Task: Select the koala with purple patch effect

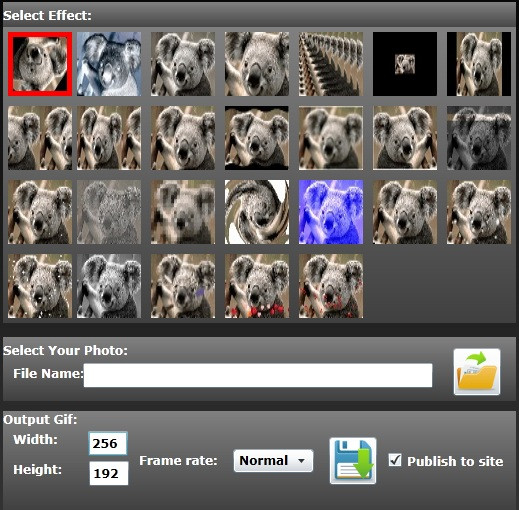Action: (183, 286)
